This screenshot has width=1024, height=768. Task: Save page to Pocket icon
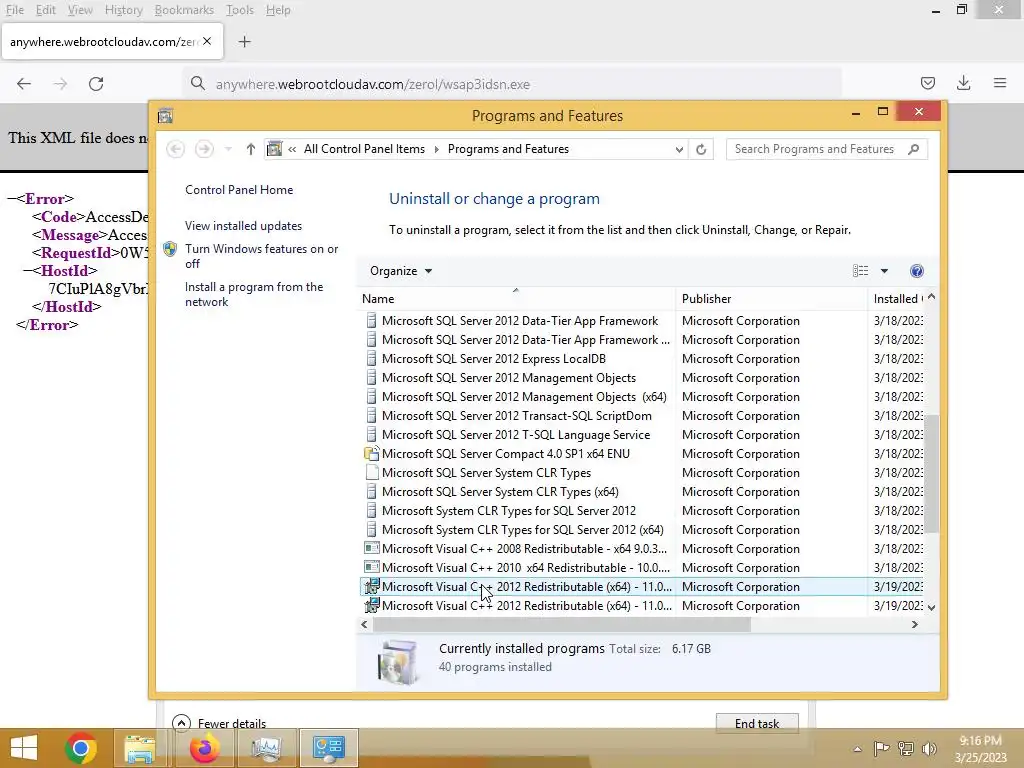click(927, 83)
